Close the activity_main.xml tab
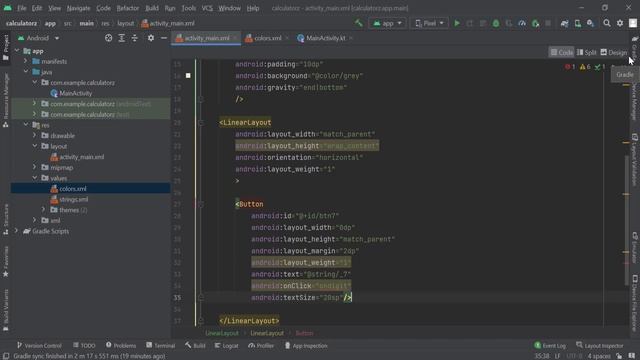640x360 pixels. [235, 38]
